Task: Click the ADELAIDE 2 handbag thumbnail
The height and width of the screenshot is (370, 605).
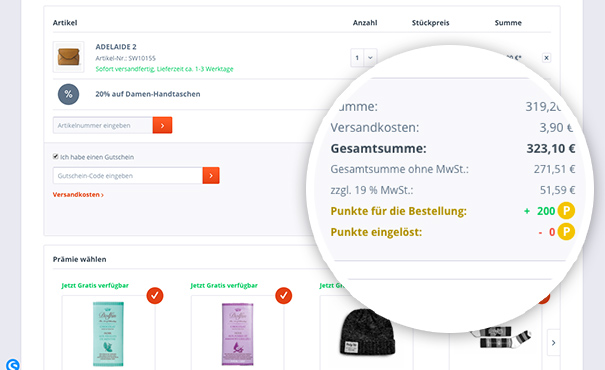Action: [68, 57]
